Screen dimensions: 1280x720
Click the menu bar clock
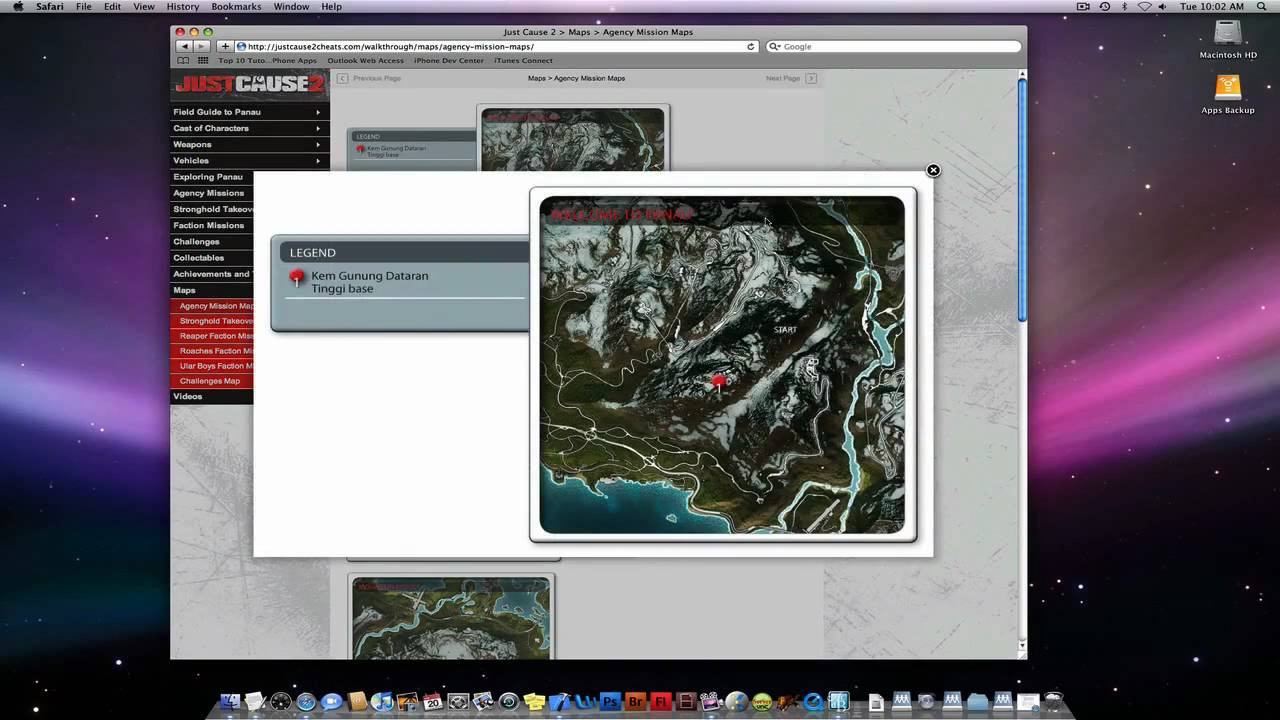point(1212,7)
